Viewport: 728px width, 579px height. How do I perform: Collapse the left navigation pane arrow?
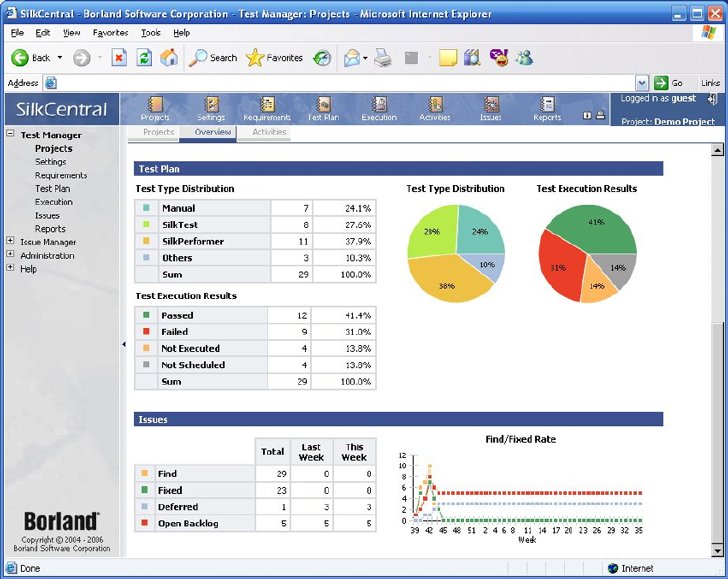point(124,344)
